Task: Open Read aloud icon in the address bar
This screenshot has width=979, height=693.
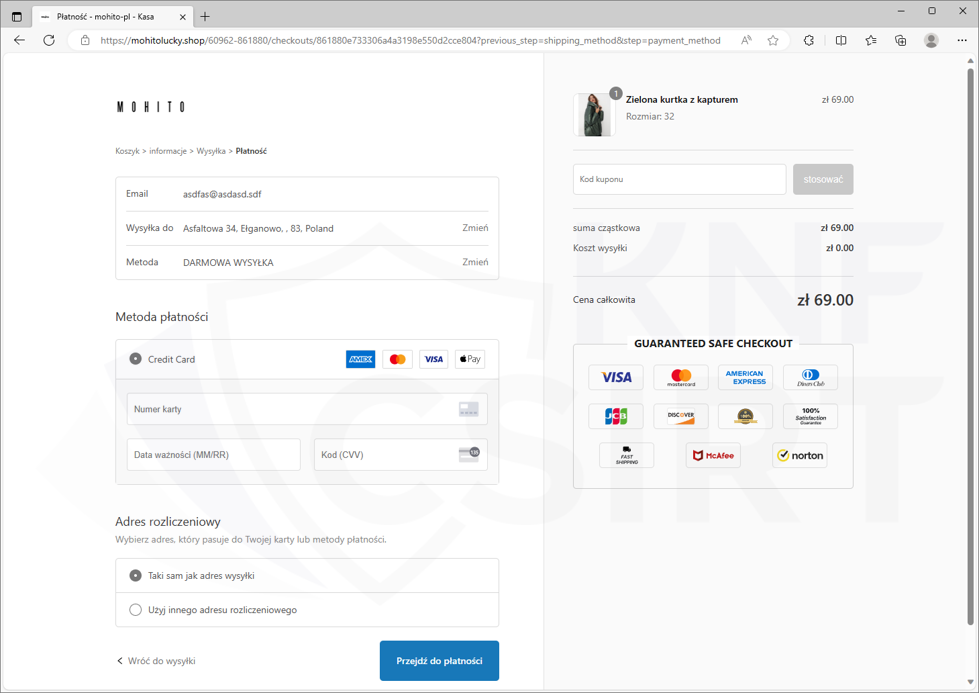Action: tap(746, 41)
